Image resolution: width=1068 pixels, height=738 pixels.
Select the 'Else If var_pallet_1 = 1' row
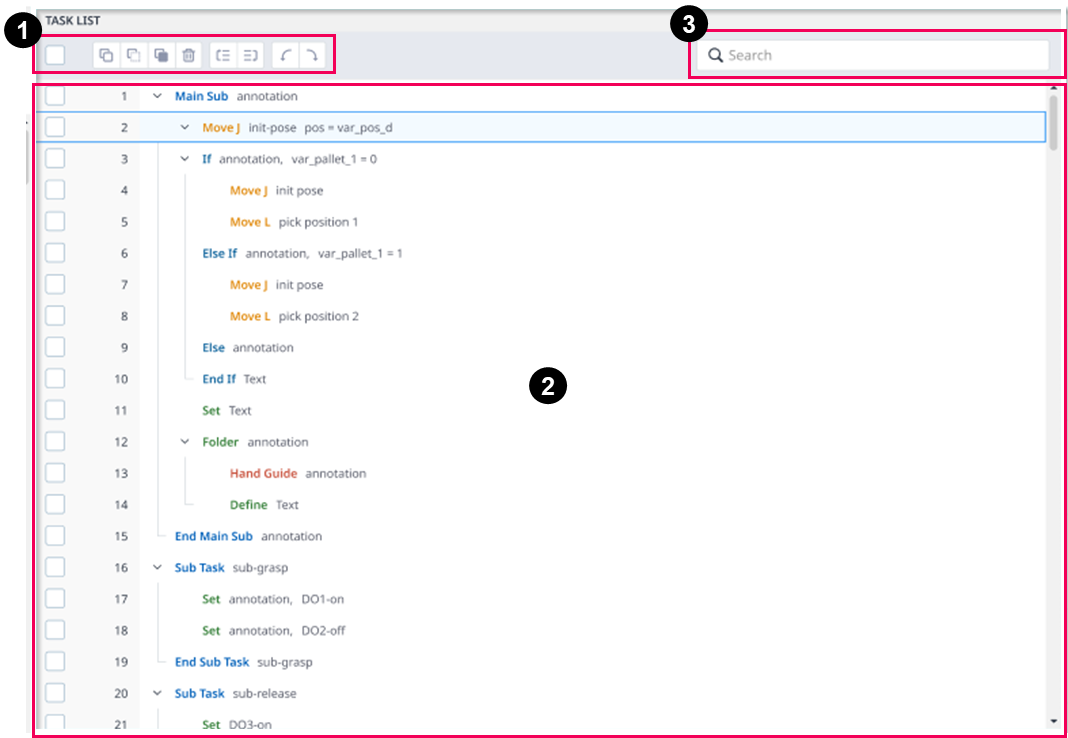541,253
